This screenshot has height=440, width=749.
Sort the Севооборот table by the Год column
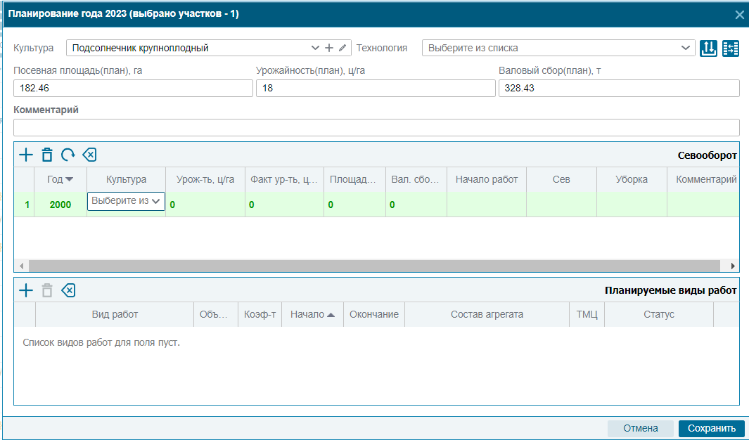(60, 180)
